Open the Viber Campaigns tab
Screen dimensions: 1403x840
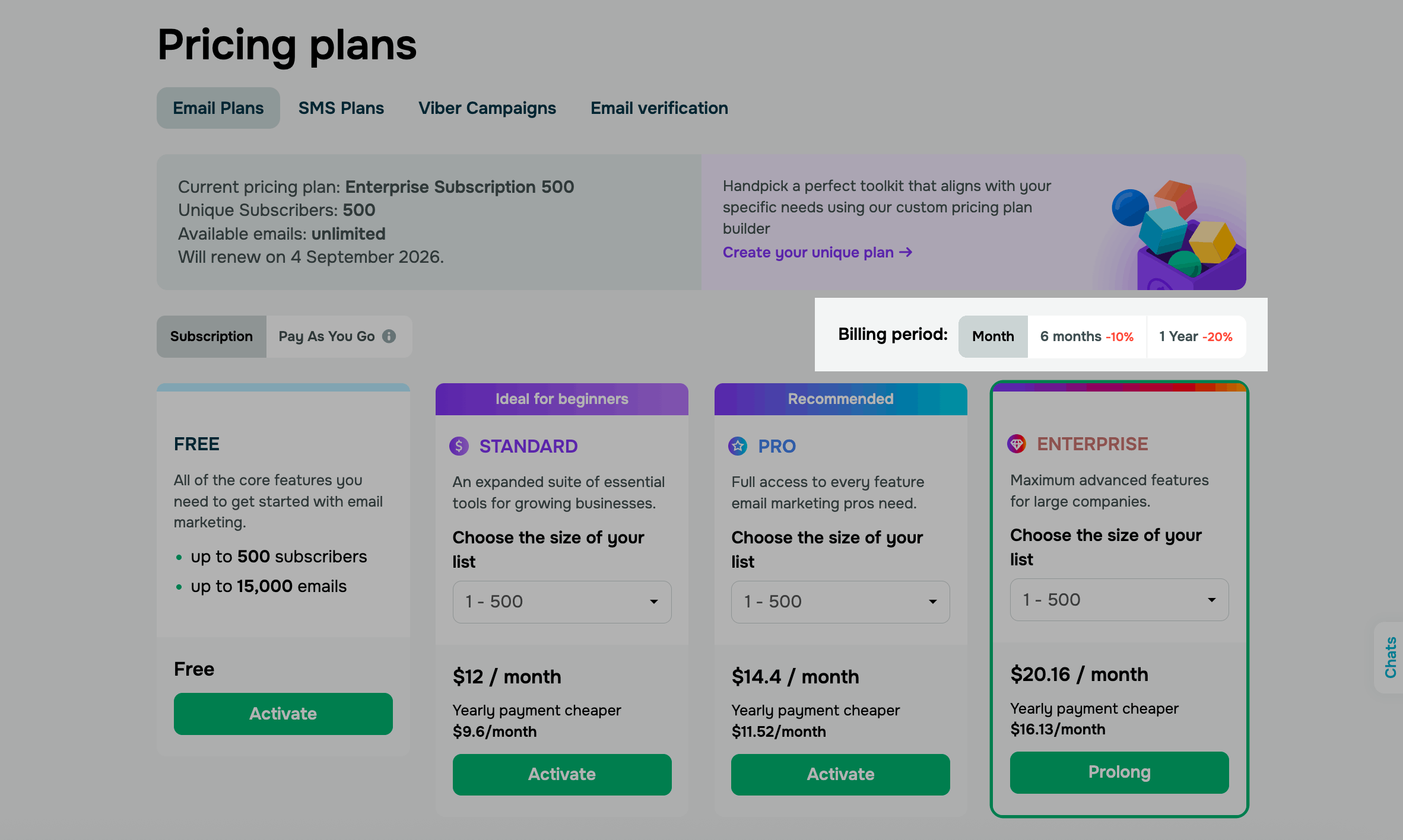487,108
